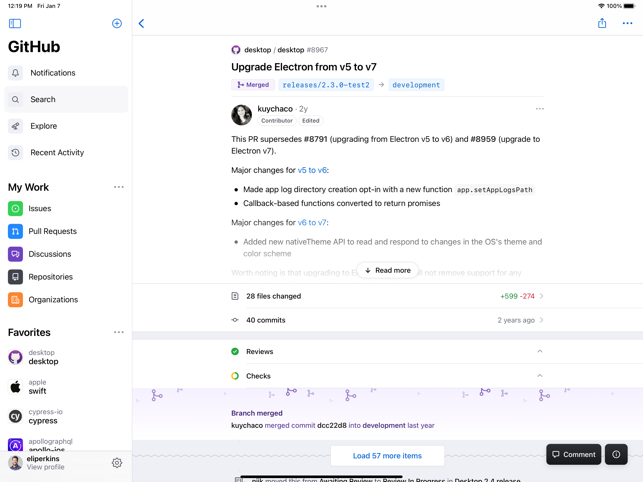Open the 28 files changed row
Image resolution: width=643 pixels, height=482 pixels.
click(388, 296)
